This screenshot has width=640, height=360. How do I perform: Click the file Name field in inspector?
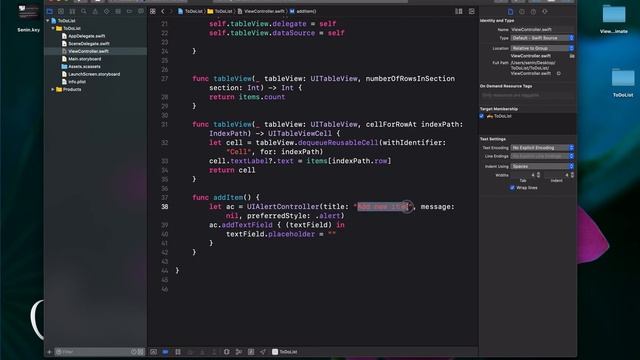click(x=542, y=29)
